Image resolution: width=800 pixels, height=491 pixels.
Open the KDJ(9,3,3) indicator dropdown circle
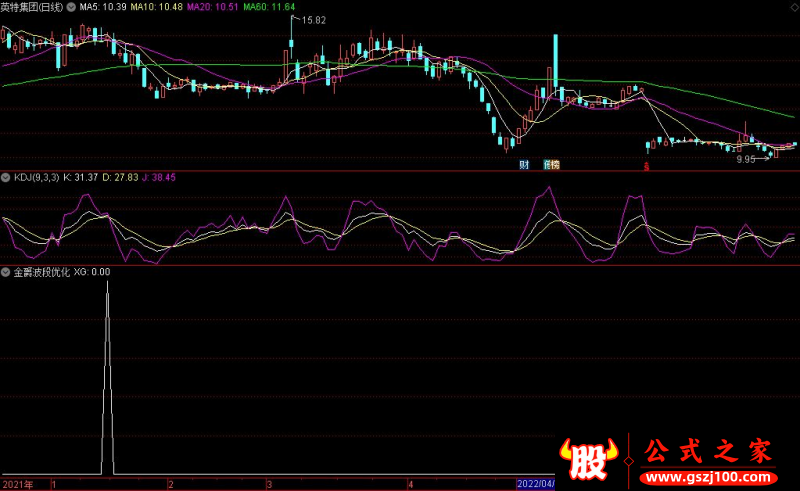[6, 178]
